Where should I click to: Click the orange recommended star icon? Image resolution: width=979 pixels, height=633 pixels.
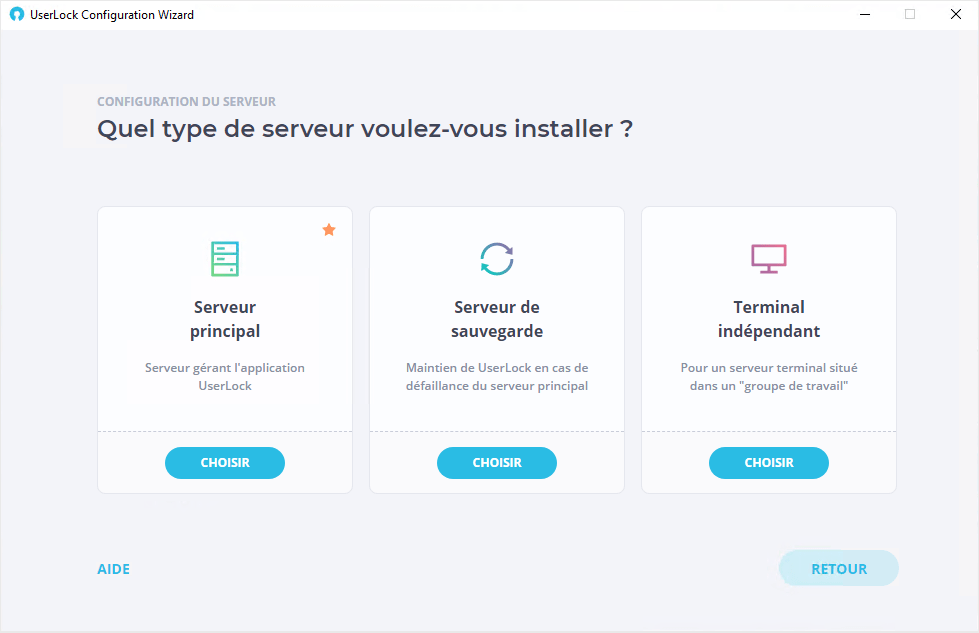click(329, 230)
